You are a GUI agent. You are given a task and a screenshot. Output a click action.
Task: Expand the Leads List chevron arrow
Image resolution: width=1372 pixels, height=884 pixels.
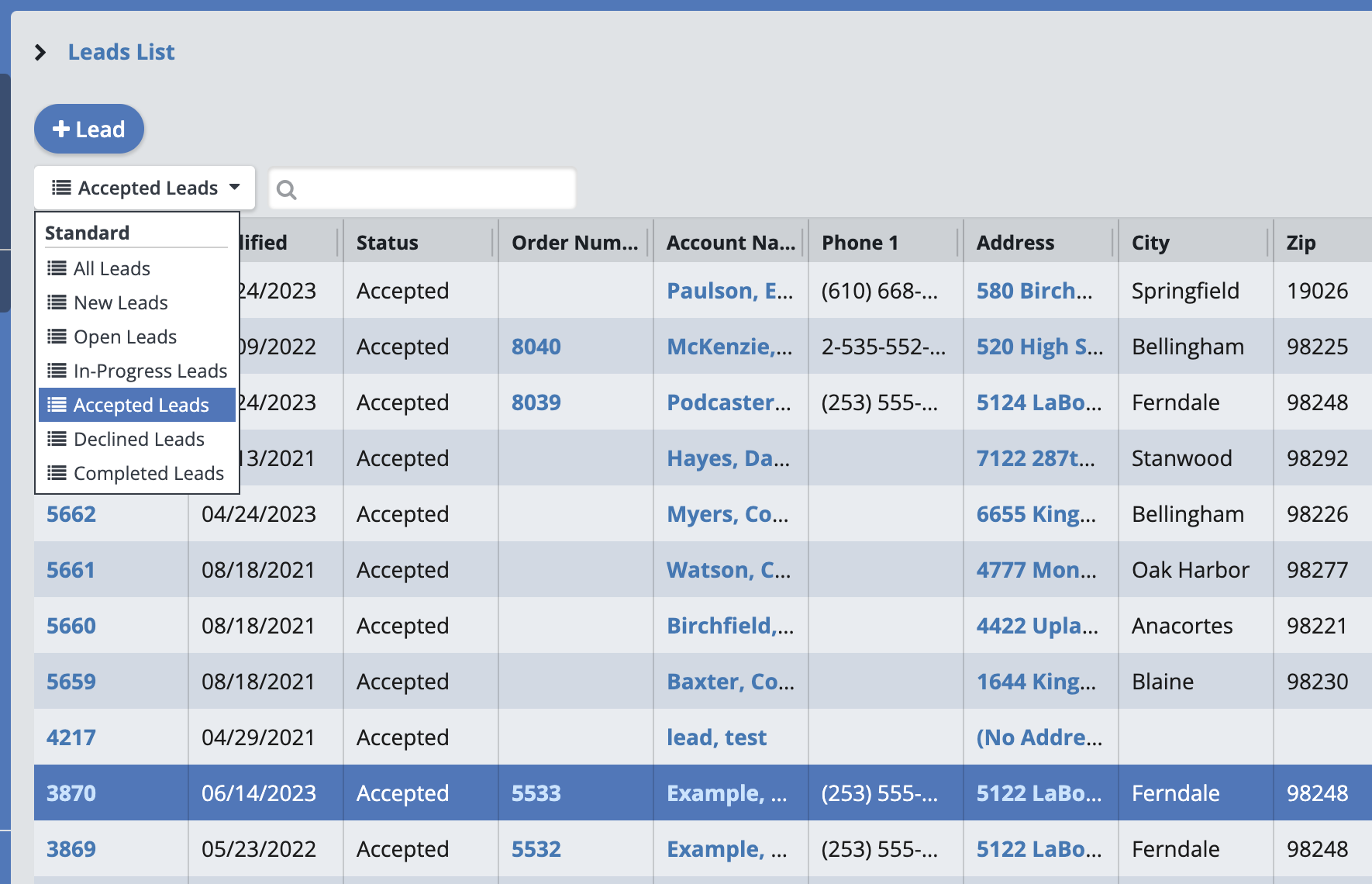[40, 53]
